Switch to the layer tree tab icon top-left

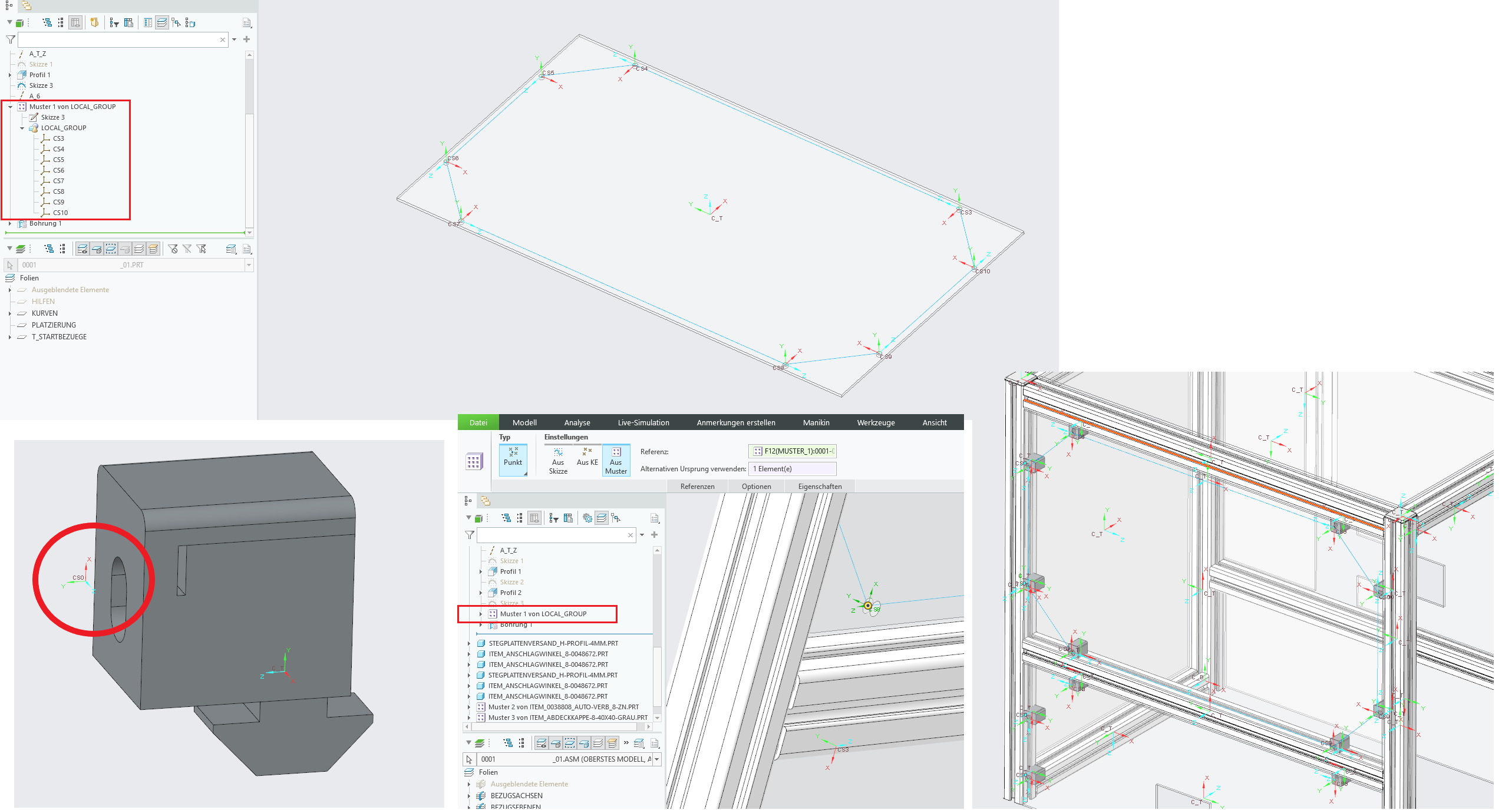27,6
